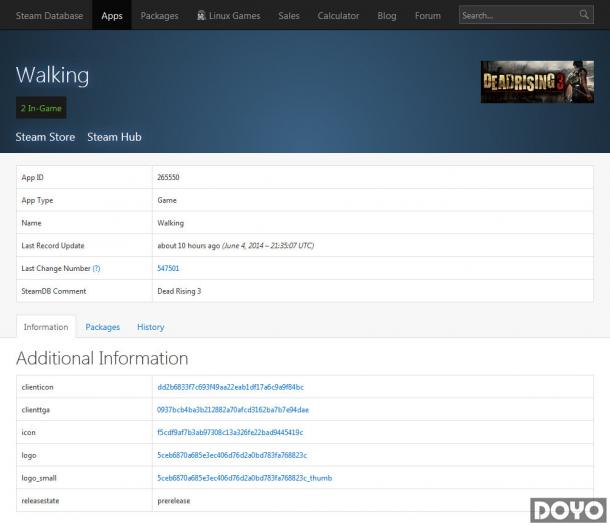
Task: Click the App ID value 265550
Action: coord(168,177)
